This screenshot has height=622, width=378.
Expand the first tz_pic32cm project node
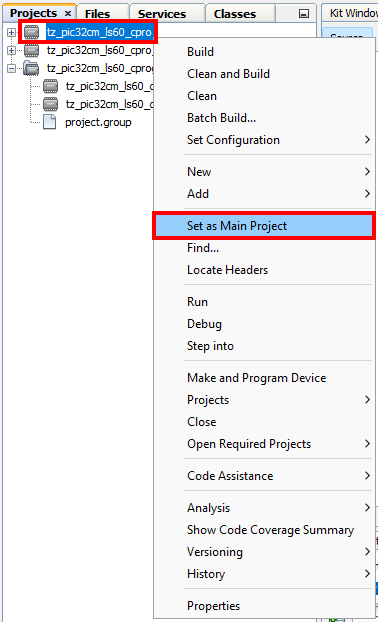point(11,32)
